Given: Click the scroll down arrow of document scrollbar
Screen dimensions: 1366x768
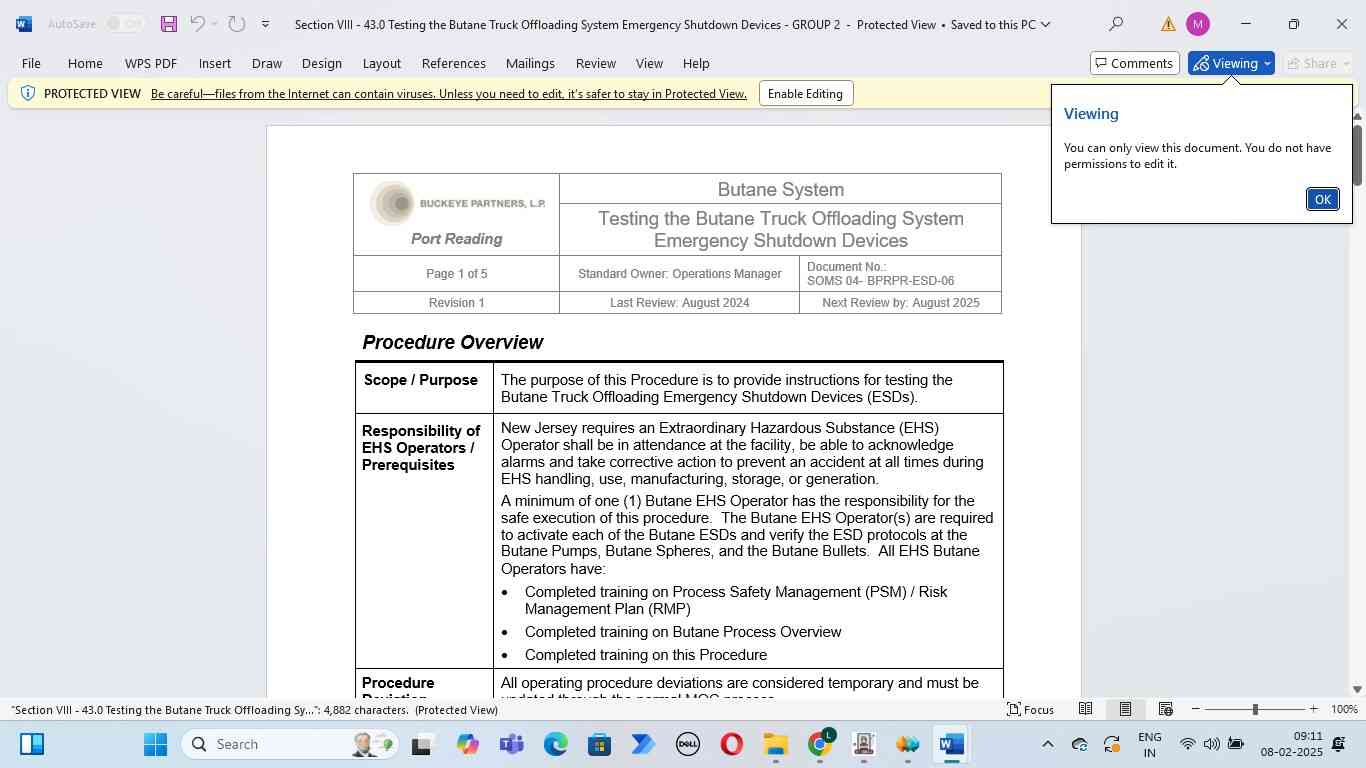Looking at the screenshot, I should [x=1357, y=689].
